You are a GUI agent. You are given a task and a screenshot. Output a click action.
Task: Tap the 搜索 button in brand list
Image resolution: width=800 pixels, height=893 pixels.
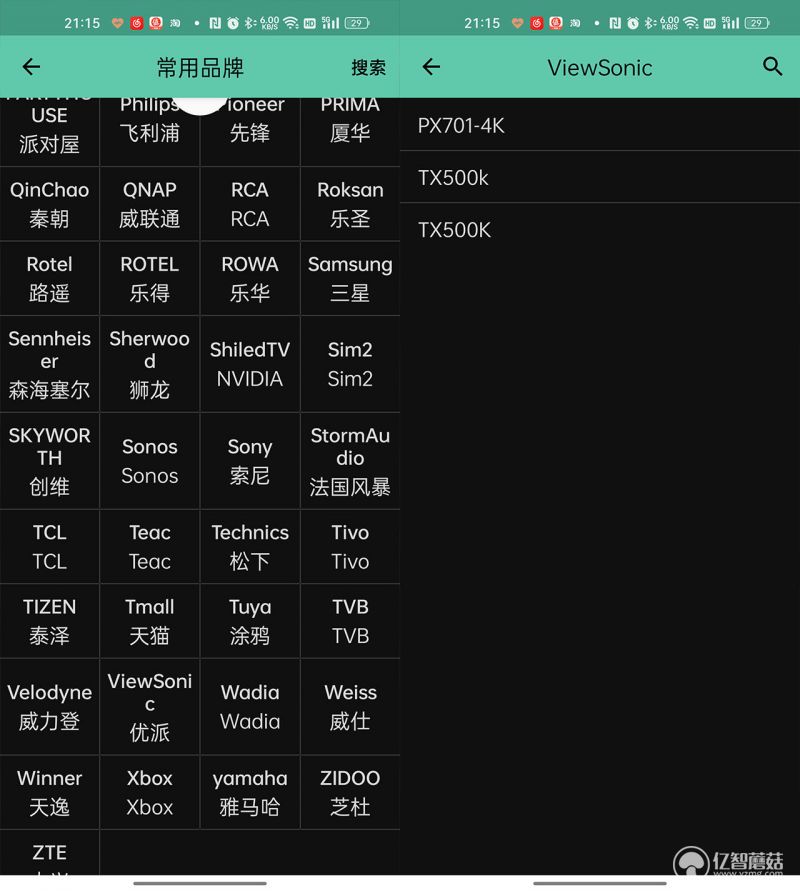(368, 67)
